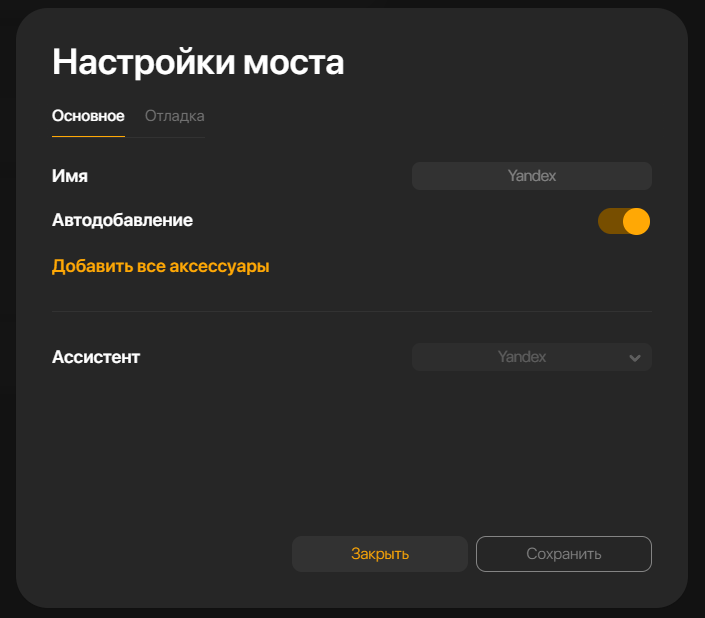
Task: Open the Ассистент combo box
Action: coord(531,357)
